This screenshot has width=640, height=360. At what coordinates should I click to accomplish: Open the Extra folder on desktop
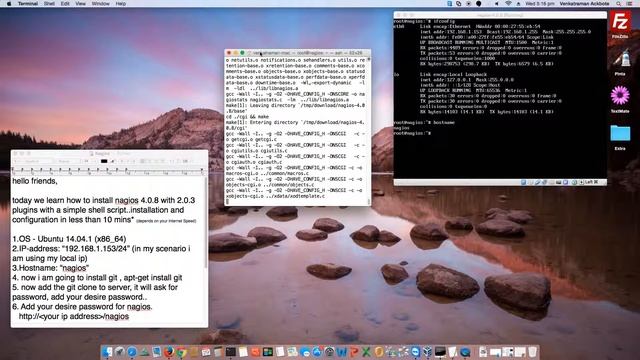coord(620,133)
